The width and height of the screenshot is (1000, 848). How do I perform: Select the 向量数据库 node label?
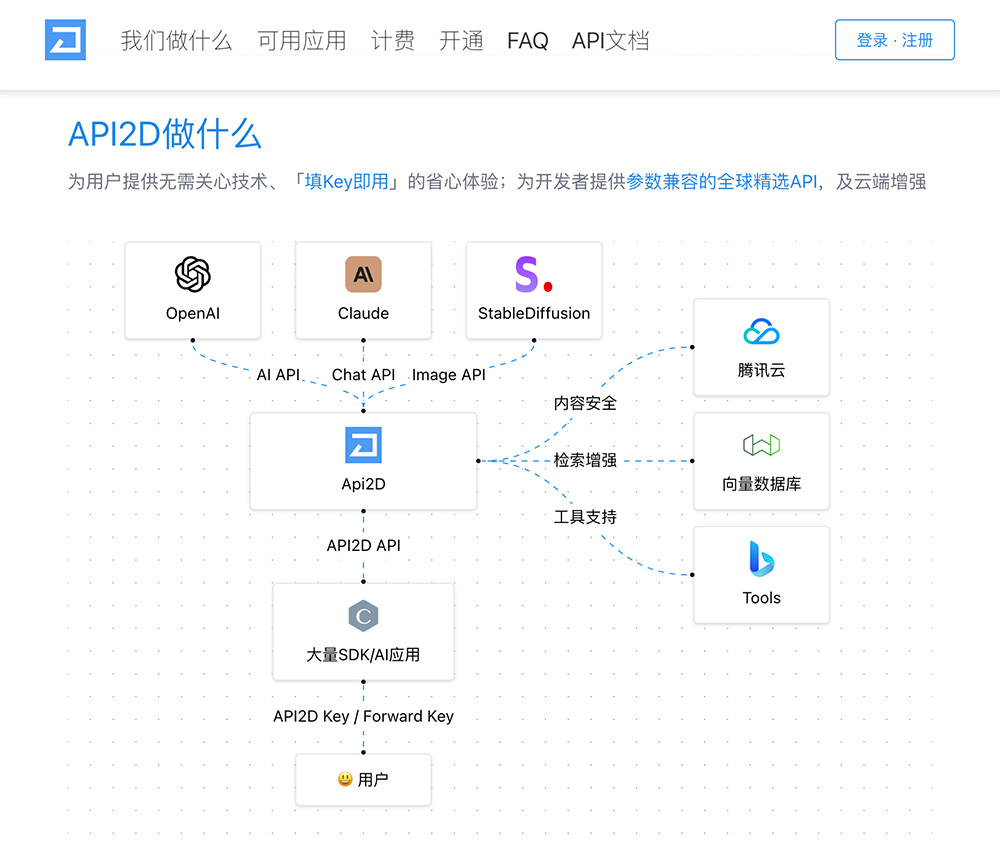tap(761, 484)
